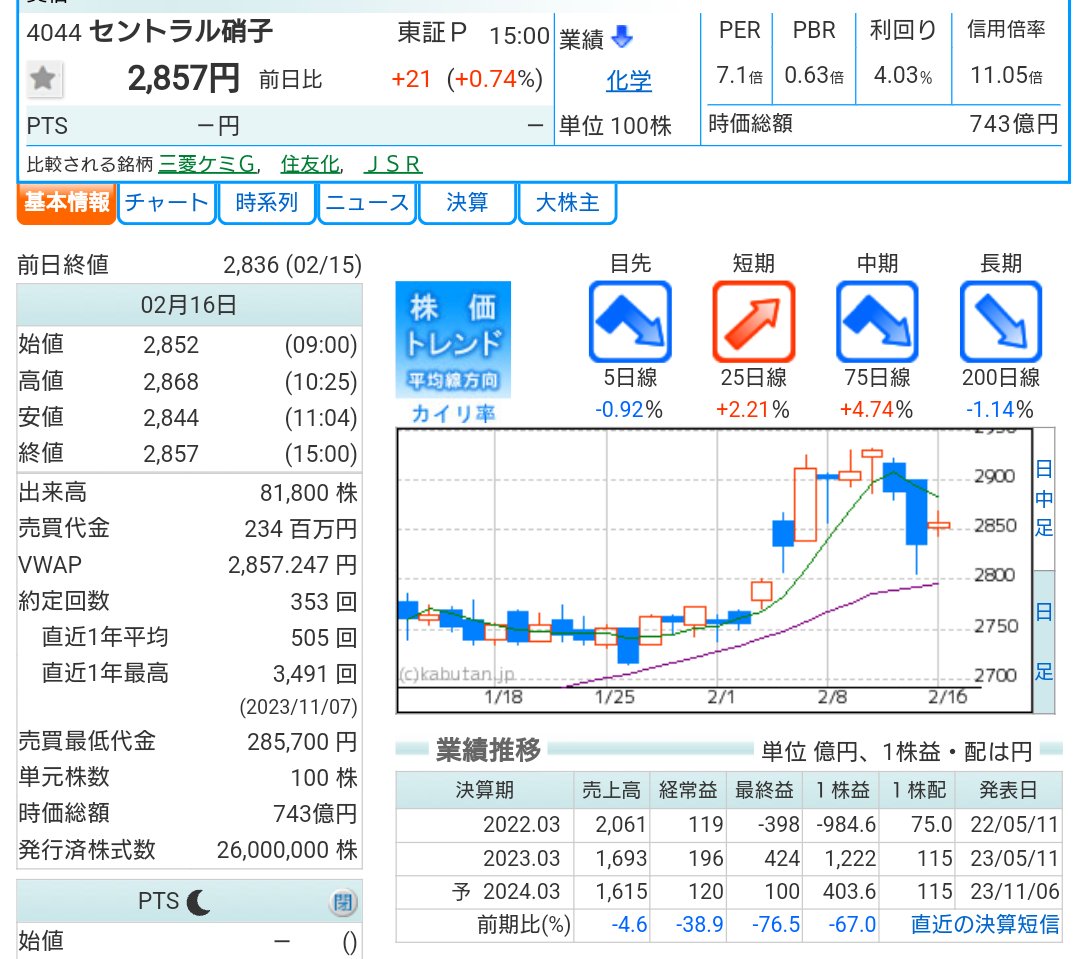Image resolution: width=1080 pixels, height=959 pixels.
Task: Switch chart to 日足 view
Action: click(x=1044, y=641)
